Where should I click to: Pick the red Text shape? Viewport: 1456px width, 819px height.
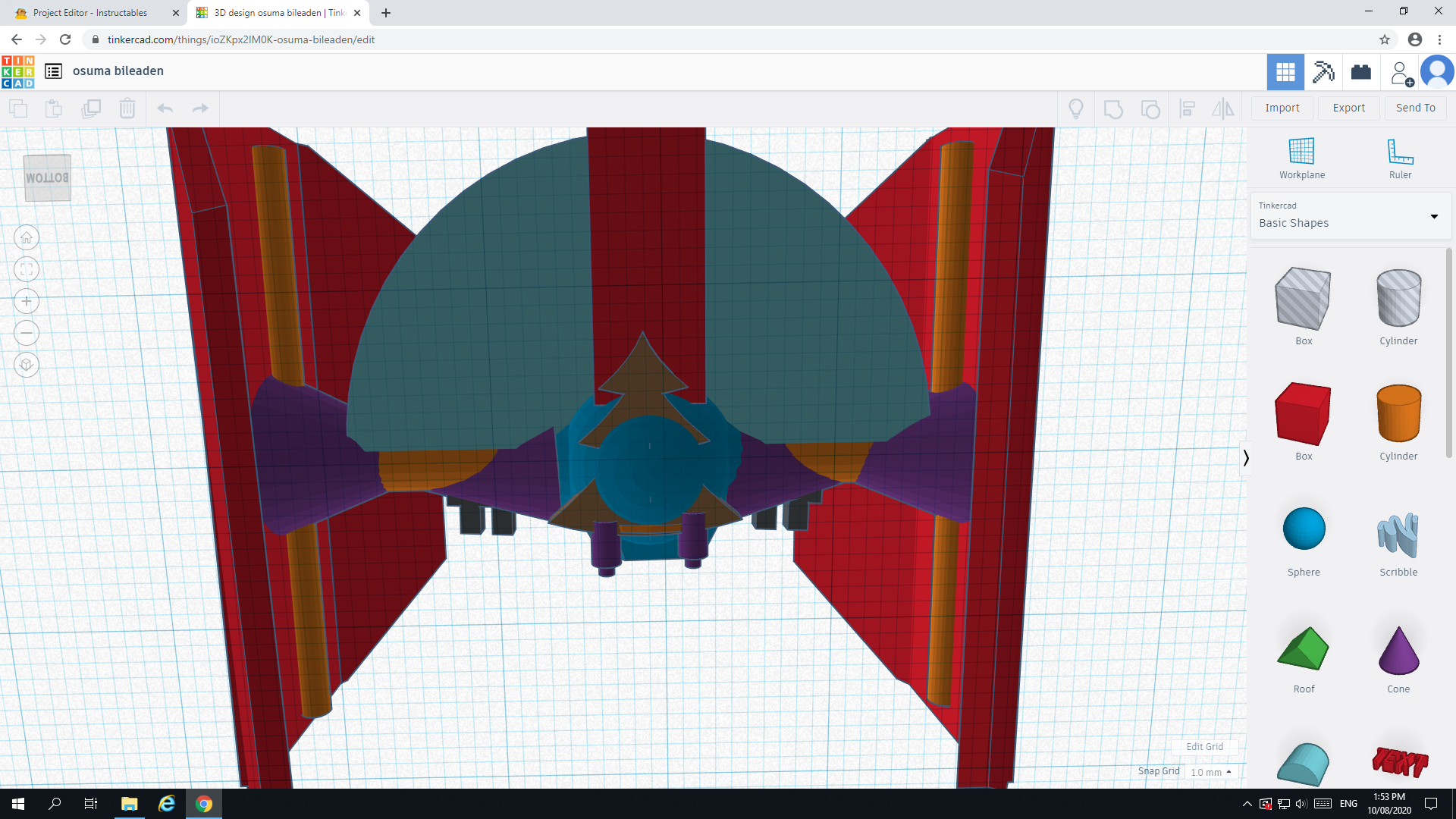pos(1400,762)
